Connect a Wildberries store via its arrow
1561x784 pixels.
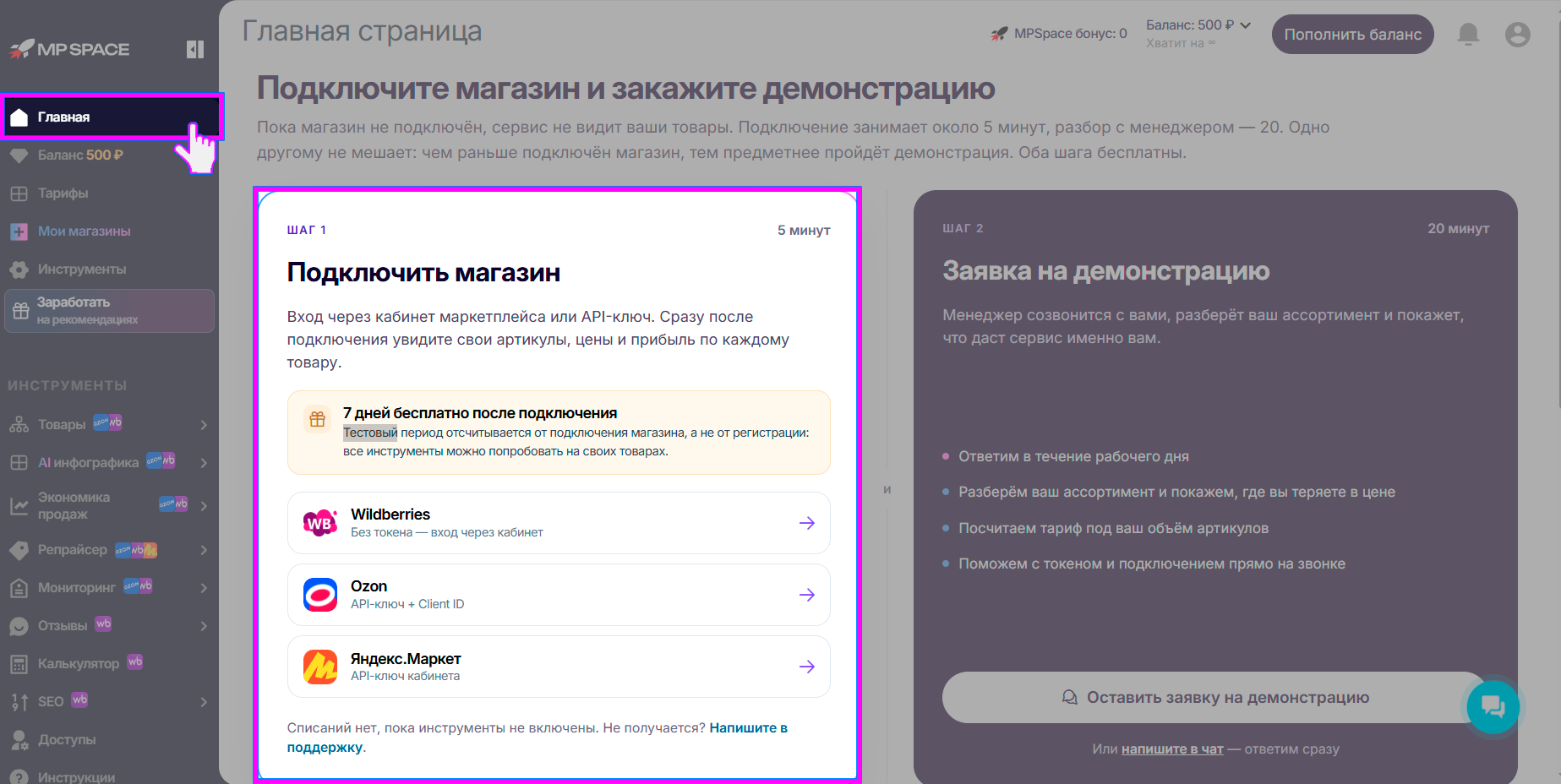pos(807,523)
